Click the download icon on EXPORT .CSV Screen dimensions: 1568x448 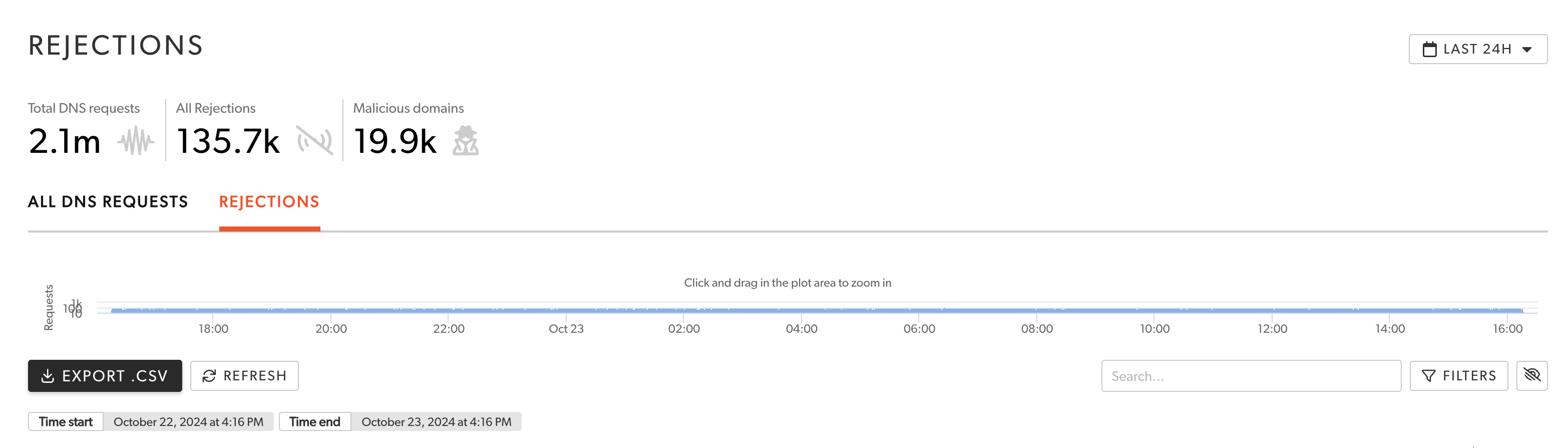(48, 375)
